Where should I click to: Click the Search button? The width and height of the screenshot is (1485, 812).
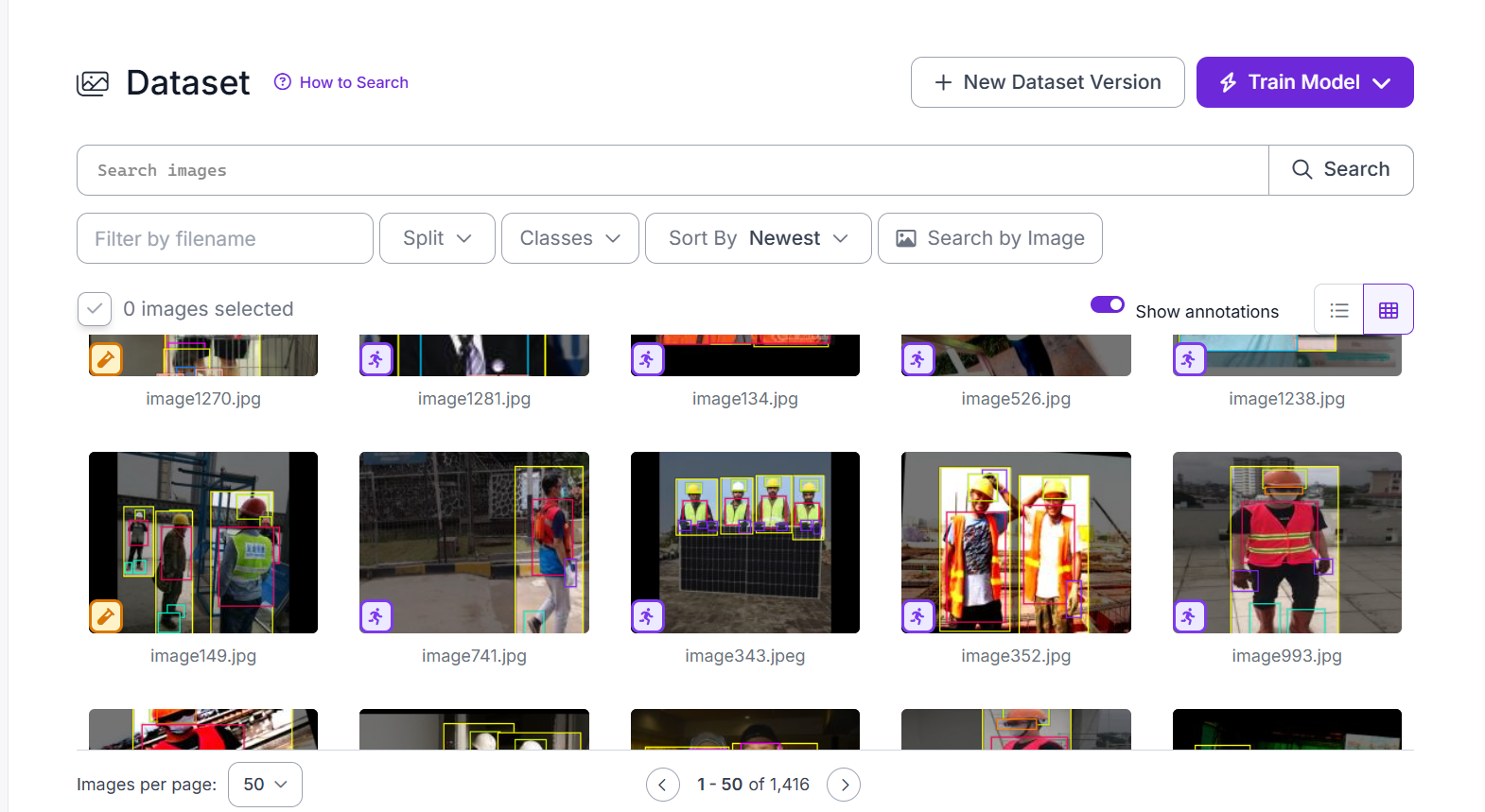(x=1340, y=170)
